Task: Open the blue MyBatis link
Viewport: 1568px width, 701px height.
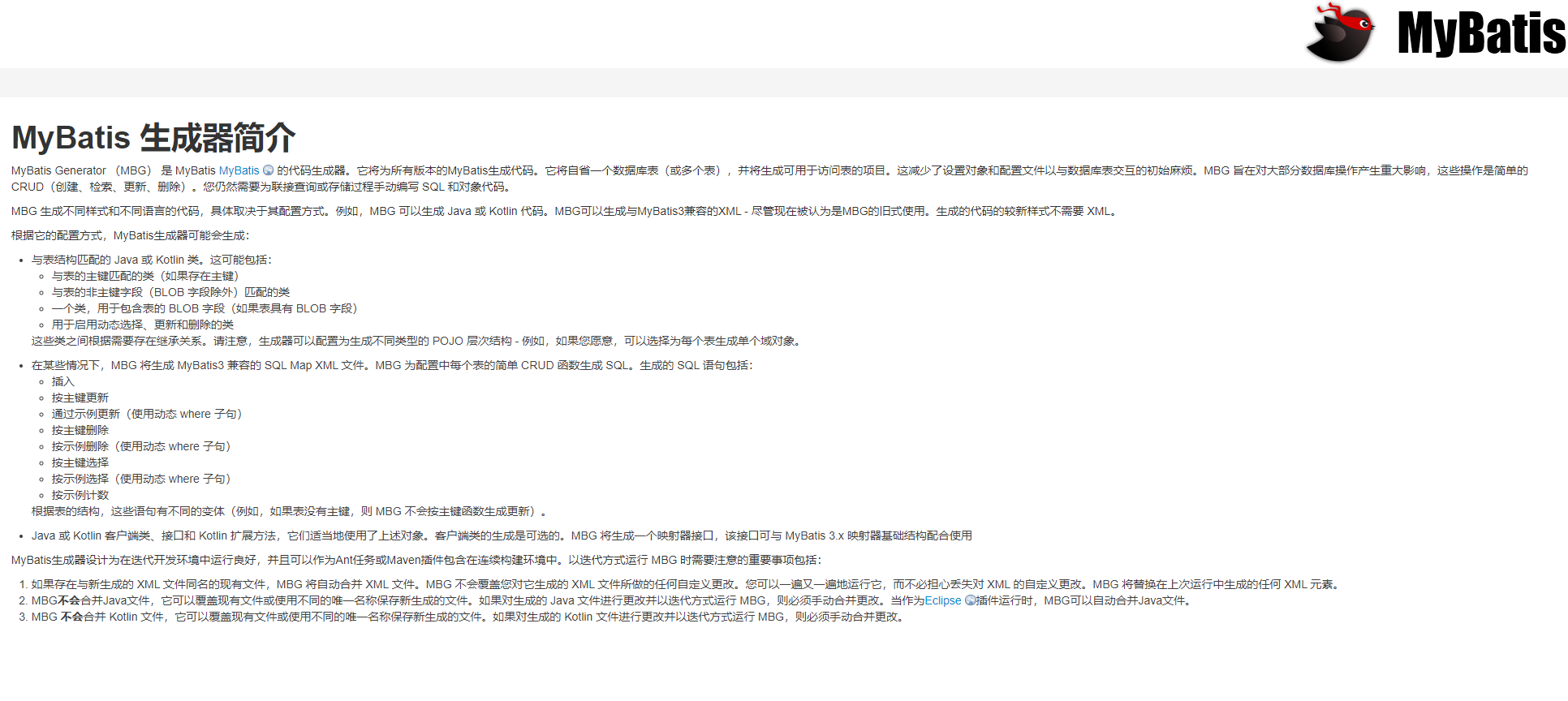Action: pos(239,170)
